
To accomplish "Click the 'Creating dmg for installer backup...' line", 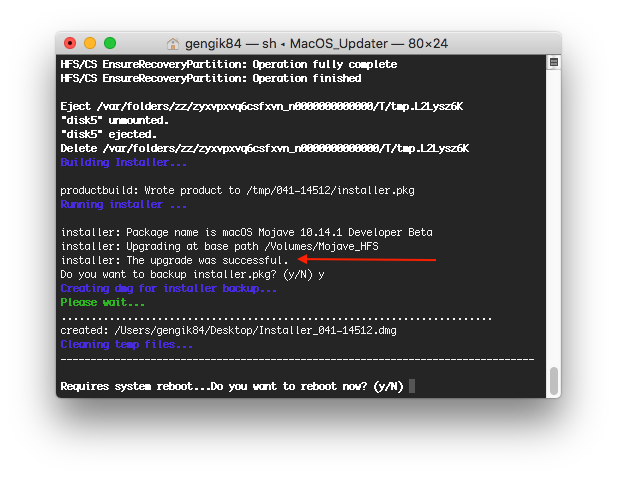I will (x=168, y=288).
